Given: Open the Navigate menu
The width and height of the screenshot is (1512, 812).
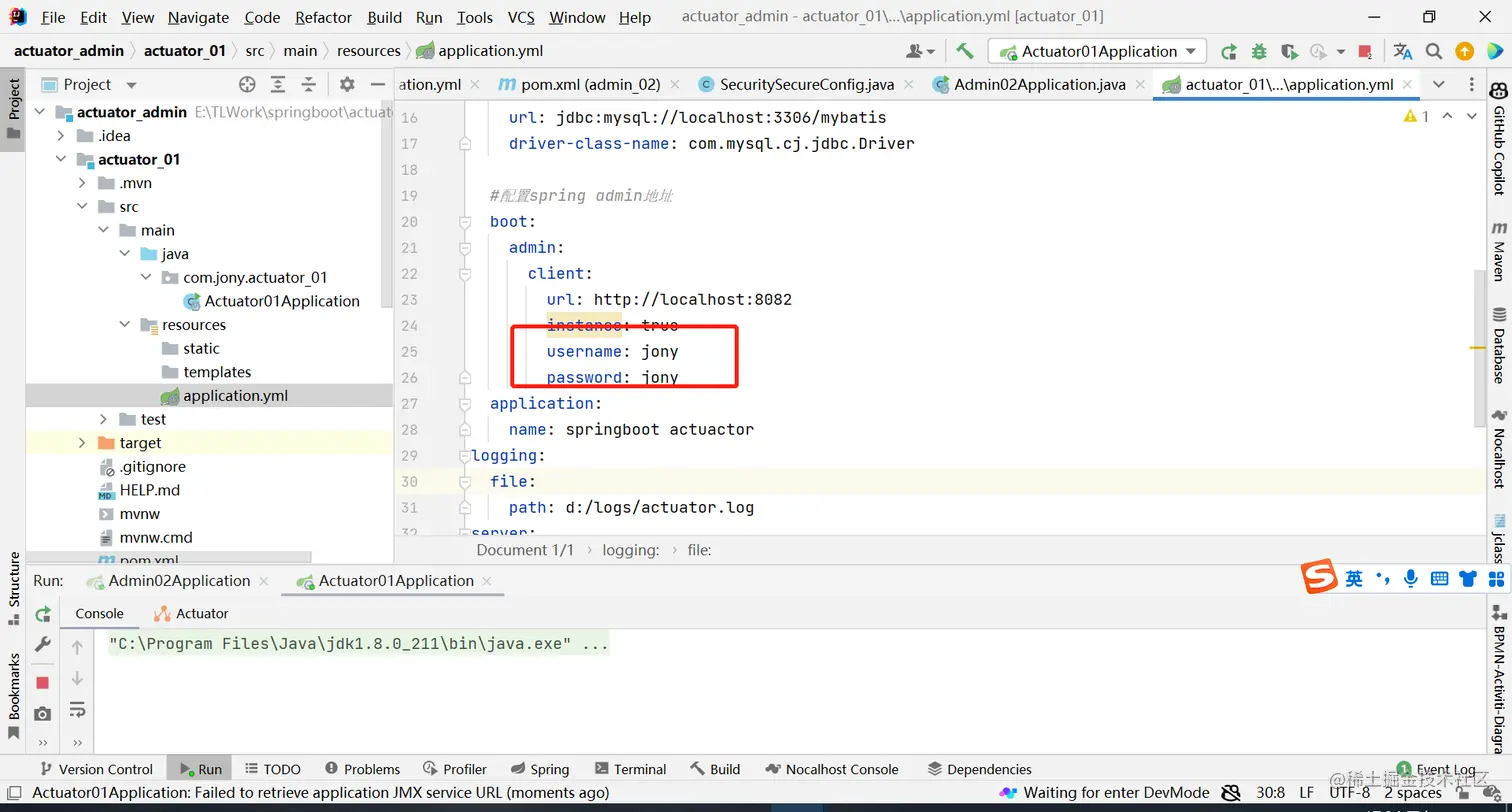Looking at the screenshot, I should coord(198,17).
